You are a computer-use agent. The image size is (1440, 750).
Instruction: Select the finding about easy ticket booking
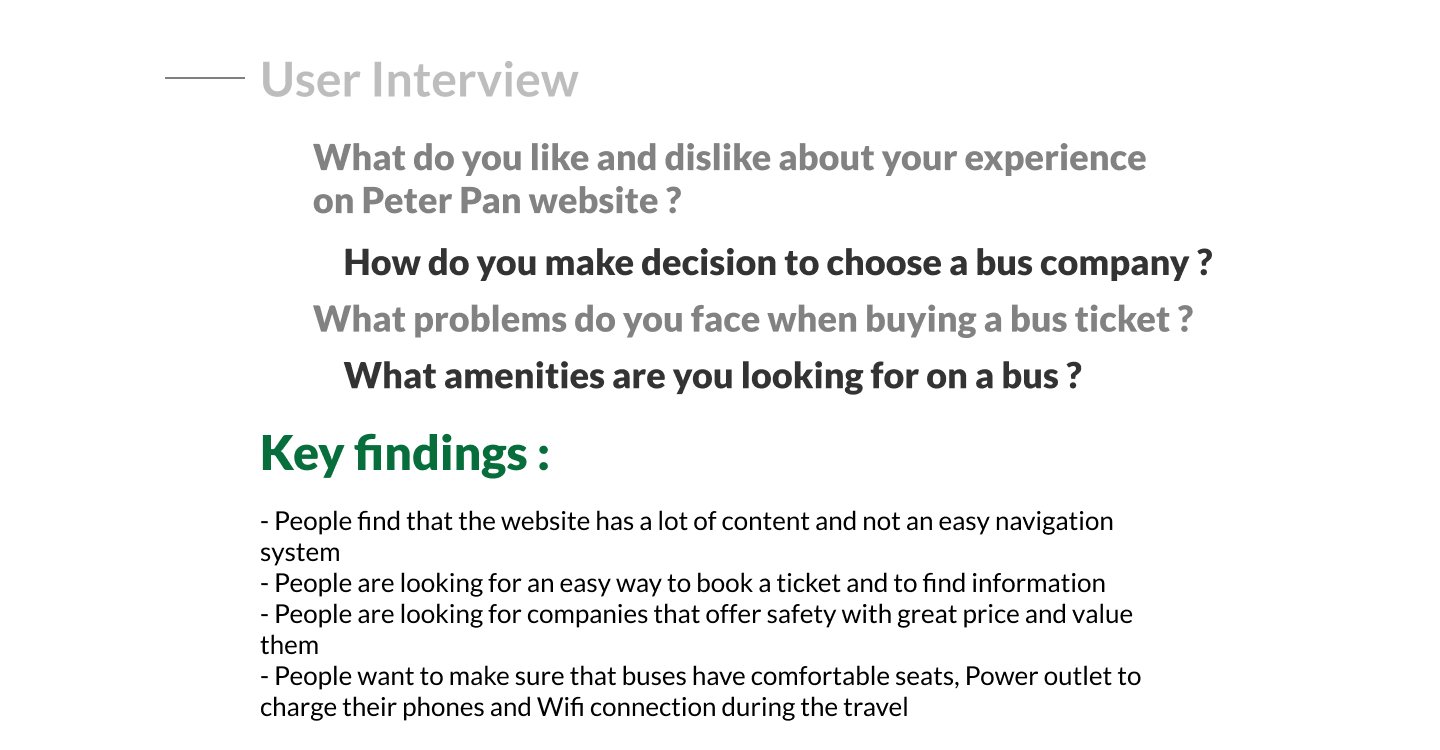pos(682,583)
